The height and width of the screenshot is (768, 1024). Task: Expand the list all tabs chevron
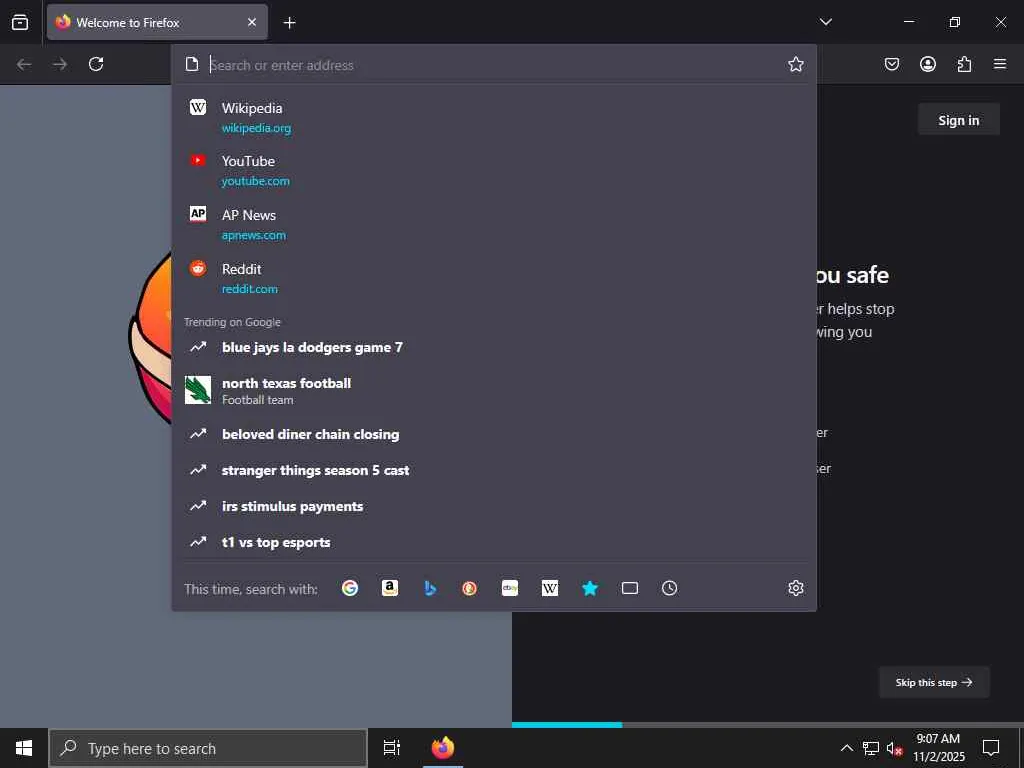pyautogui.click(x=825, y=22)
